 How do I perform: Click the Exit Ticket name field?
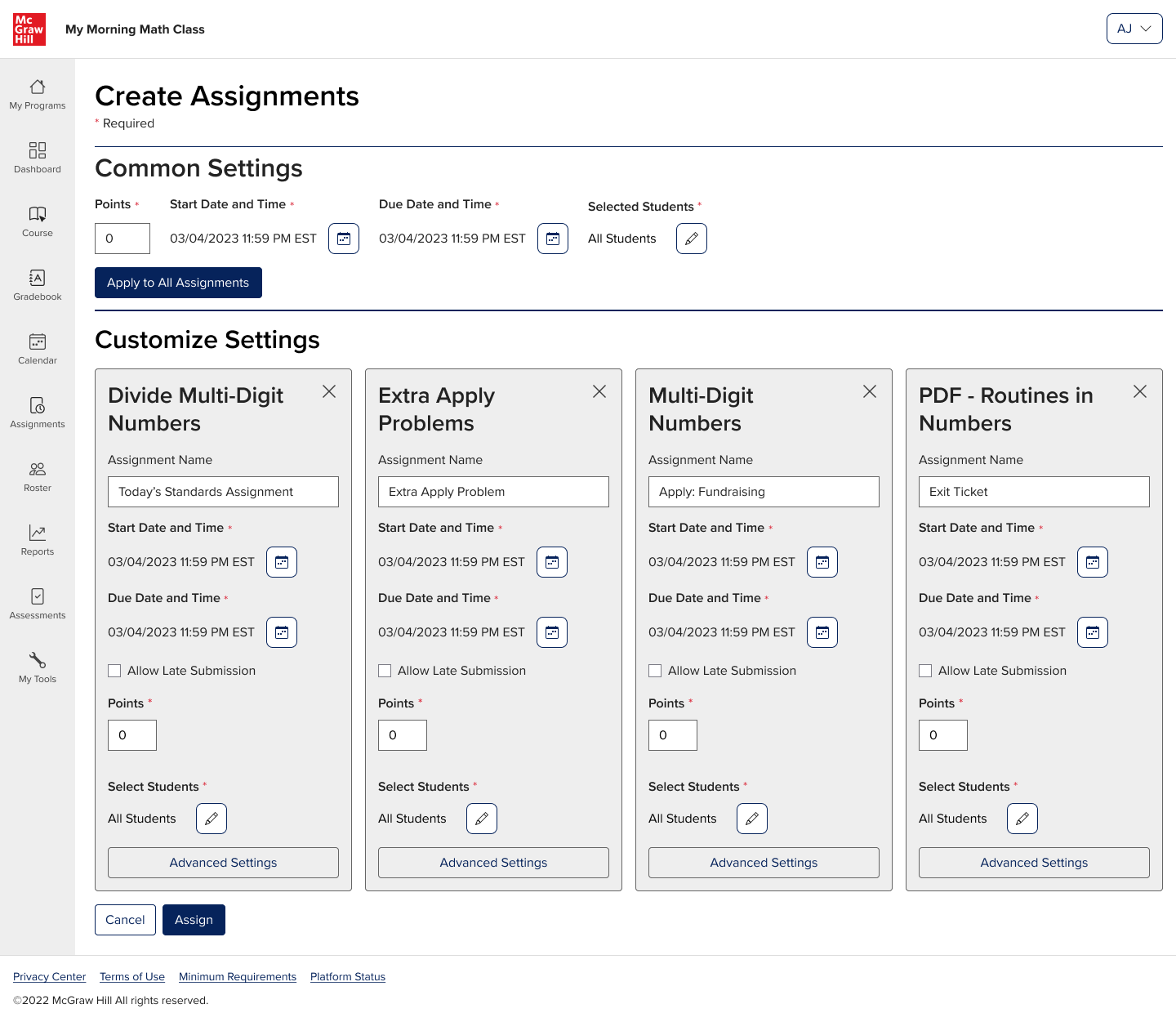pyautogui.click(x=1034, y=492)
